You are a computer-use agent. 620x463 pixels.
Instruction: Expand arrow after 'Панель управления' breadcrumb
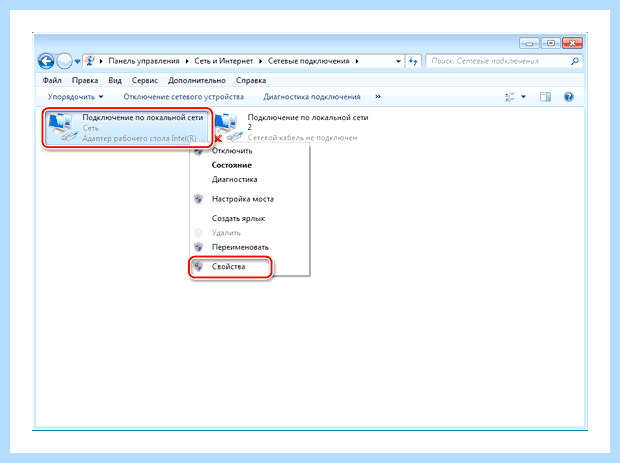187,61
